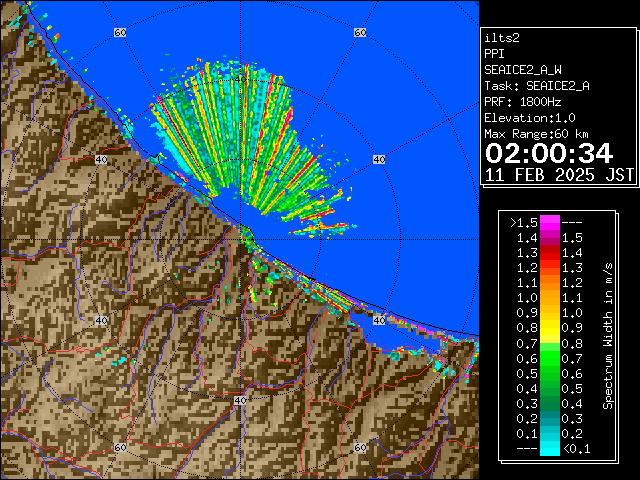Click the '40' range label southwest of the radar
This screenshot has height=480, width=640.
coord(101,320)
